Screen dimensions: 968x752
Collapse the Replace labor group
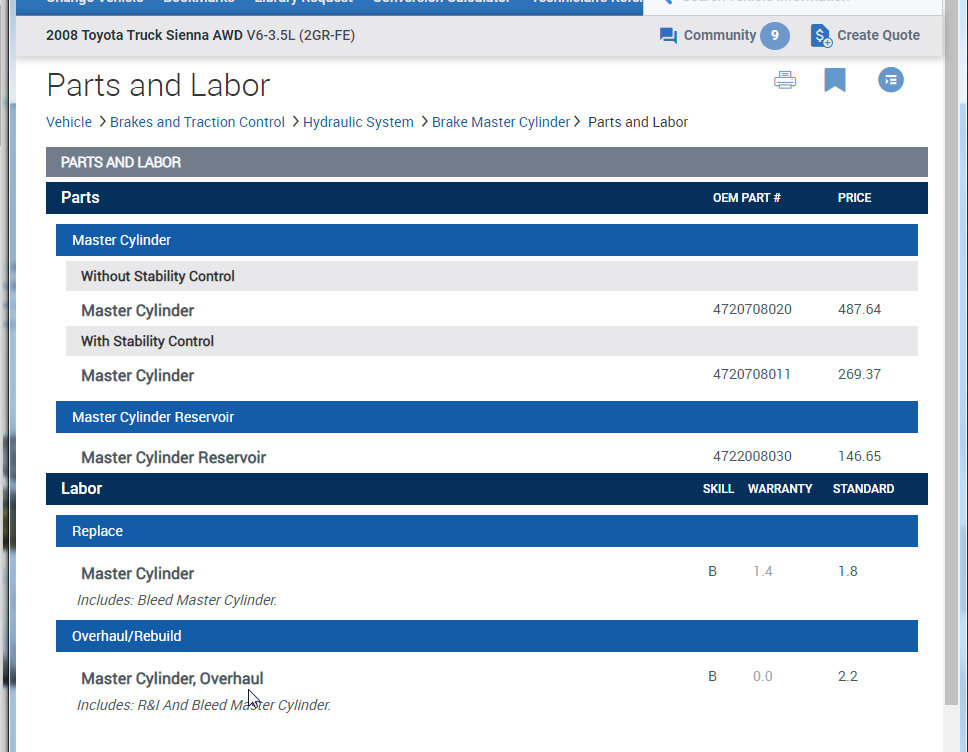(486, 531)
